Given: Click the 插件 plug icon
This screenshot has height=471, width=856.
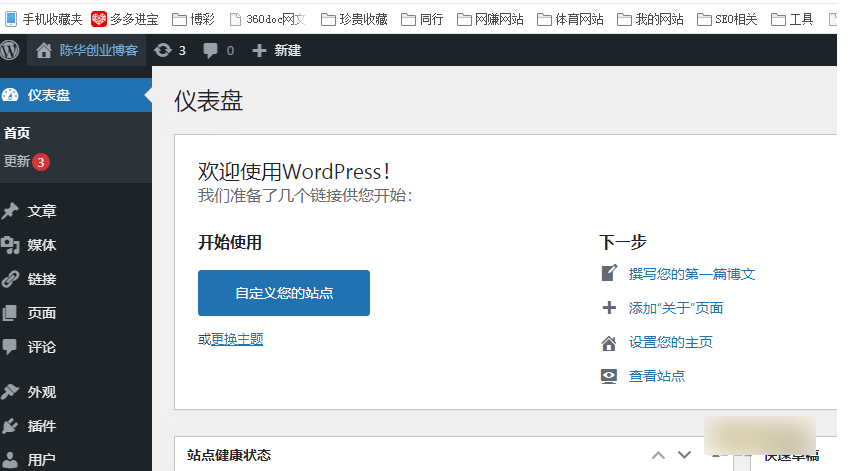Looking at the screenshot, I should [10, 426].
